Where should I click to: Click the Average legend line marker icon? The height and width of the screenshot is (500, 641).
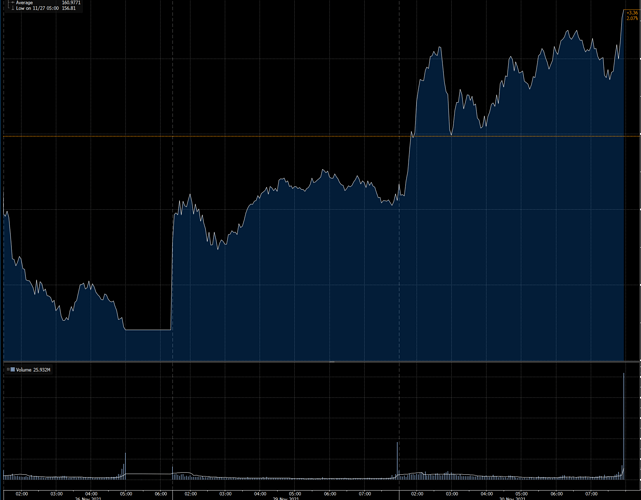pos(8,3)
